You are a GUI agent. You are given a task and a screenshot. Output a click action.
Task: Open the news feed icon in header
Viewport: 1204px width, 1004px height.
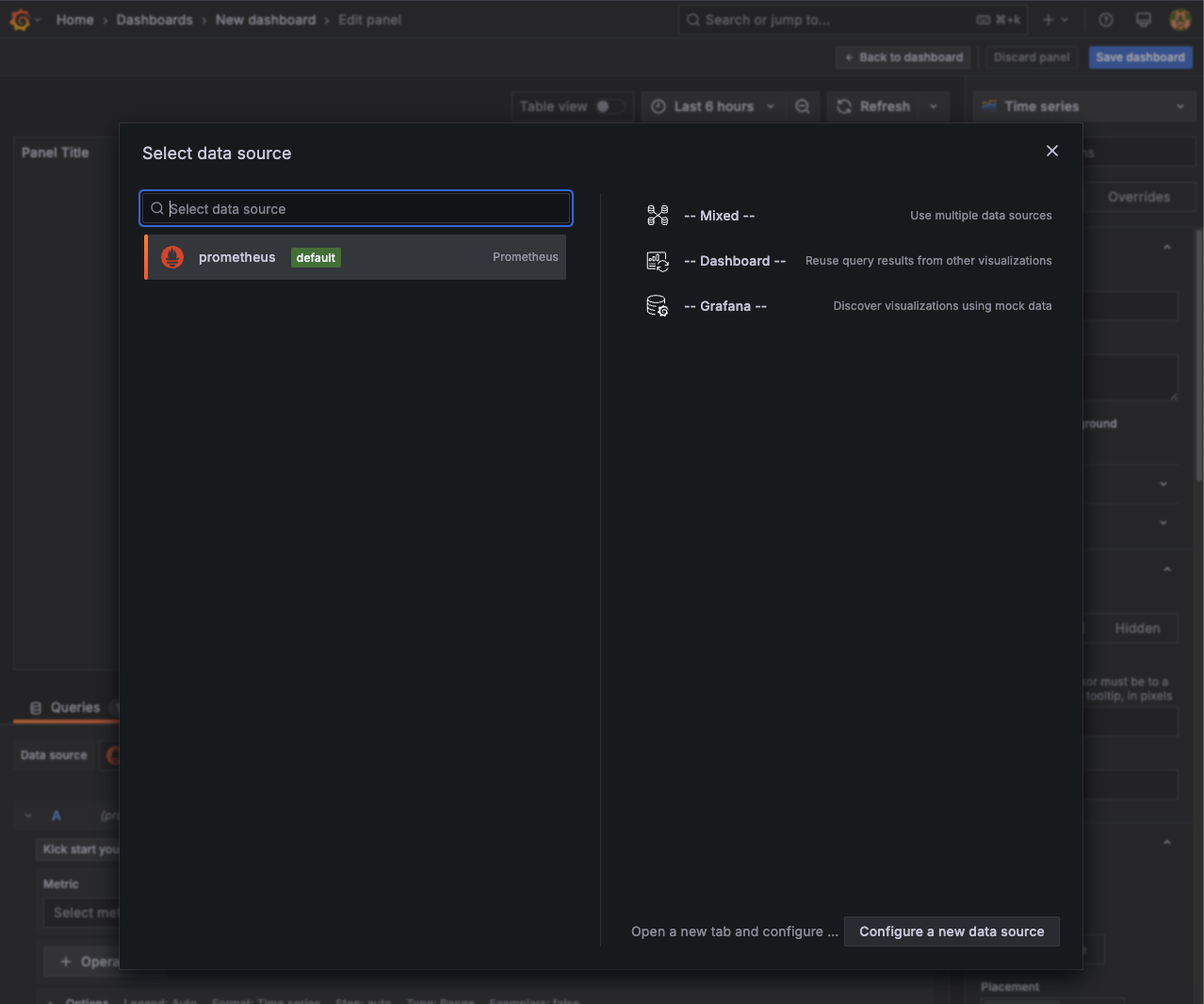coord(1144,20)
